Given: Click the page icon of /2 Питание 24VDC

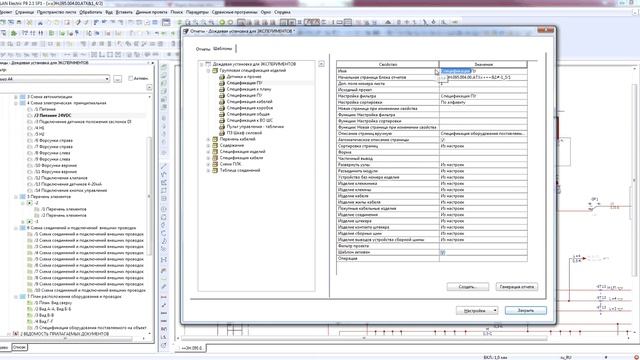Looking at the screenshot, I should (x=30, y=116).
